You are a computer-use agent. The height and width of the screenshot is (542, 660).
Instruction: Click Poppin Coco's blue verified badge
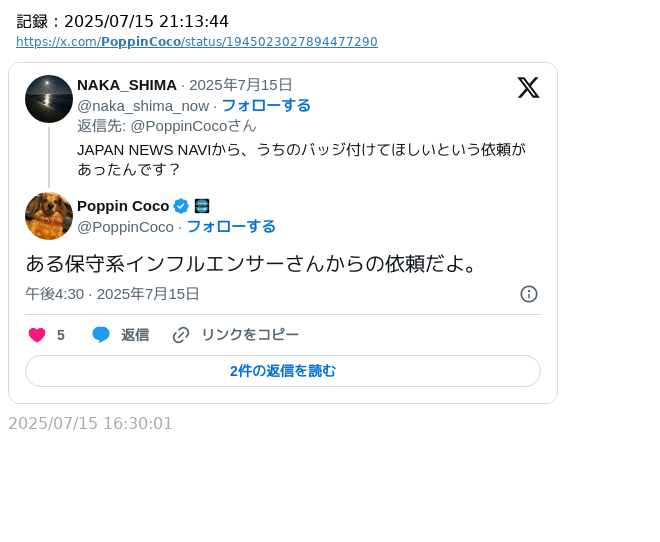pyautogui.click(x=181, y=206)
